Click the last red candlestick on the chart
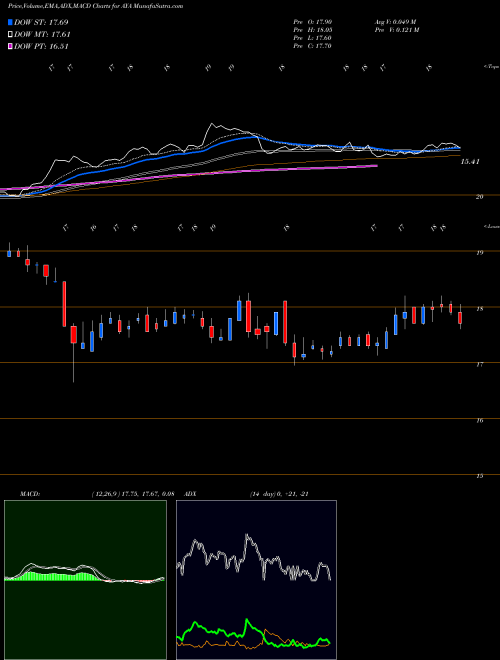The image size is (500, 660). (x=460, y=317)
